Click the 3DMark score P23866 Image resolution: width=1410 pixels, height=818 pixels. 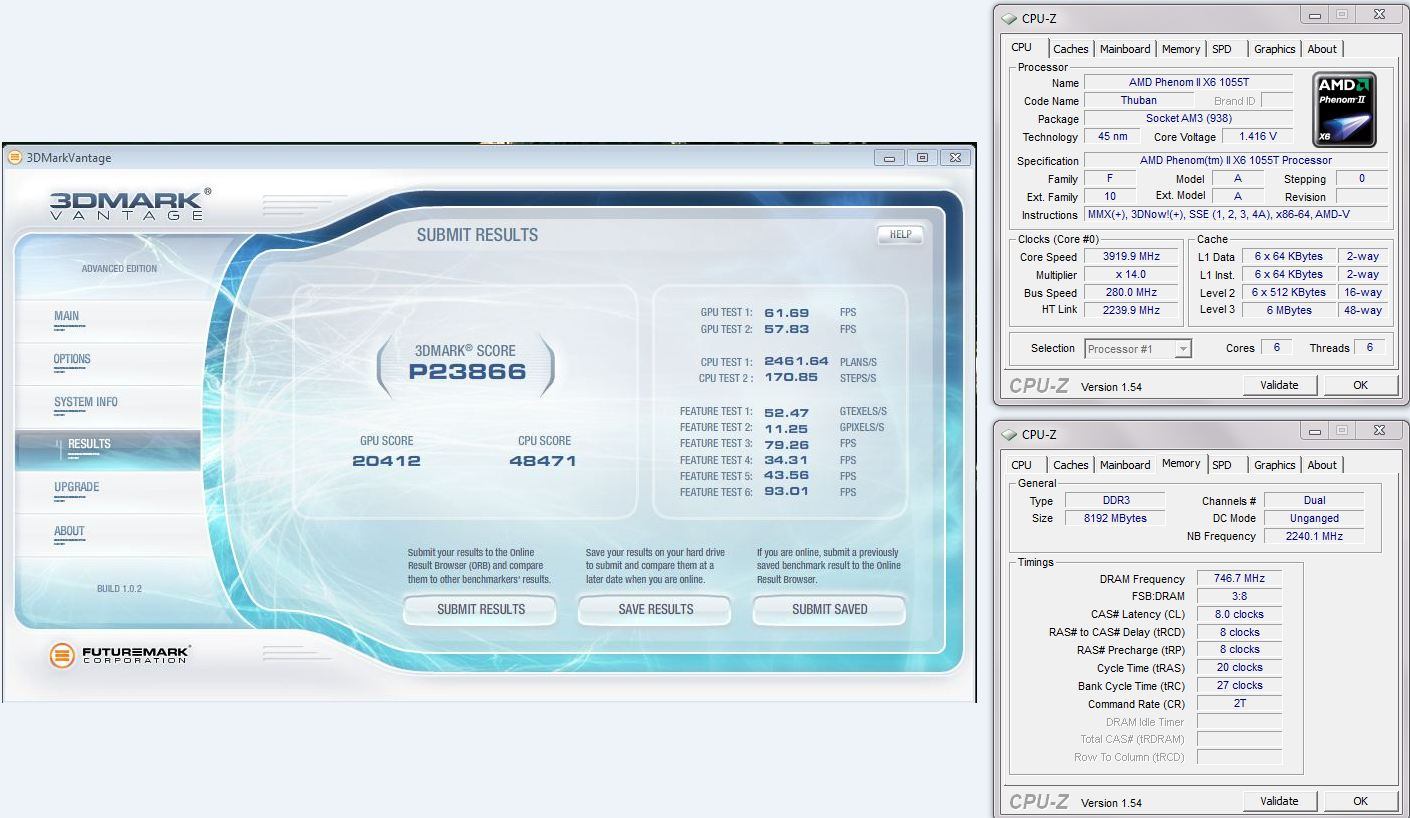pyautogui.click(x=467, y=371)
